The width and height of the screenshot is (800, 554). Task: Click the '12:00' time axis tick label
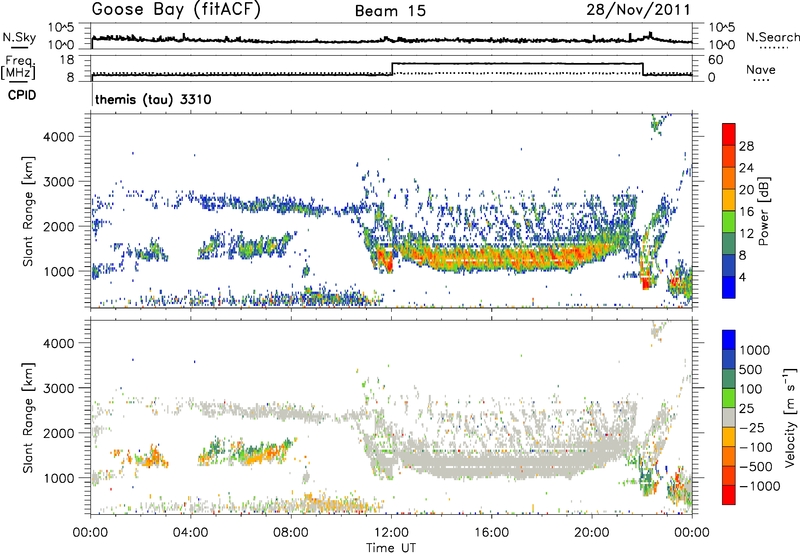391,533
